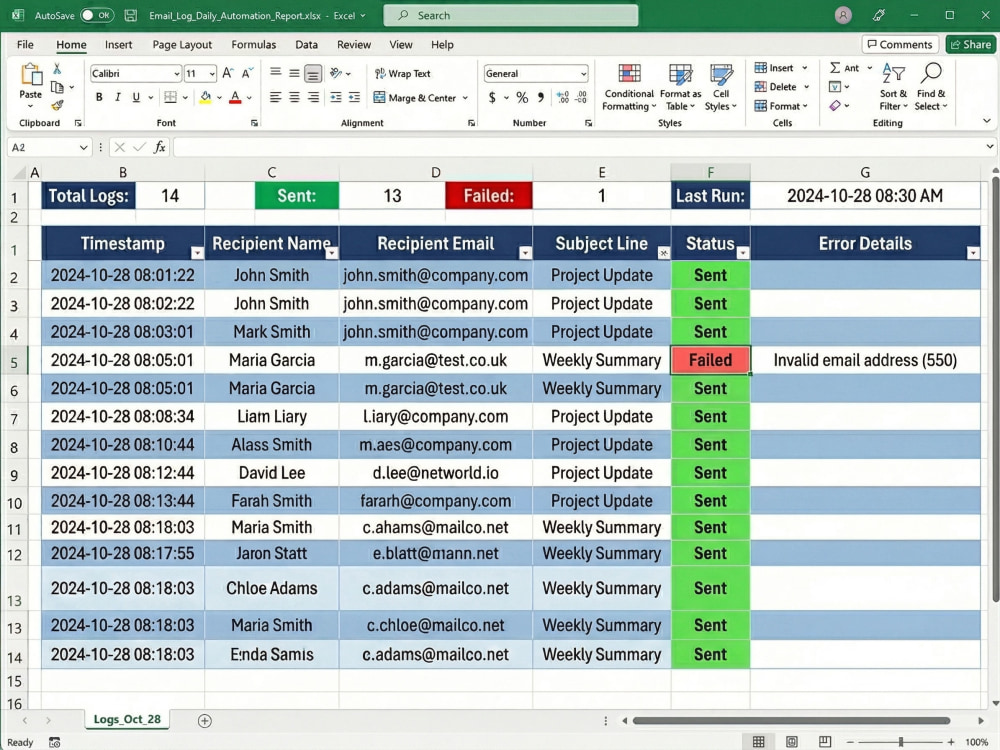Screen dimensions: 1000x750
Task: Open the font size 11 dropdown
Action: point(212,74)
